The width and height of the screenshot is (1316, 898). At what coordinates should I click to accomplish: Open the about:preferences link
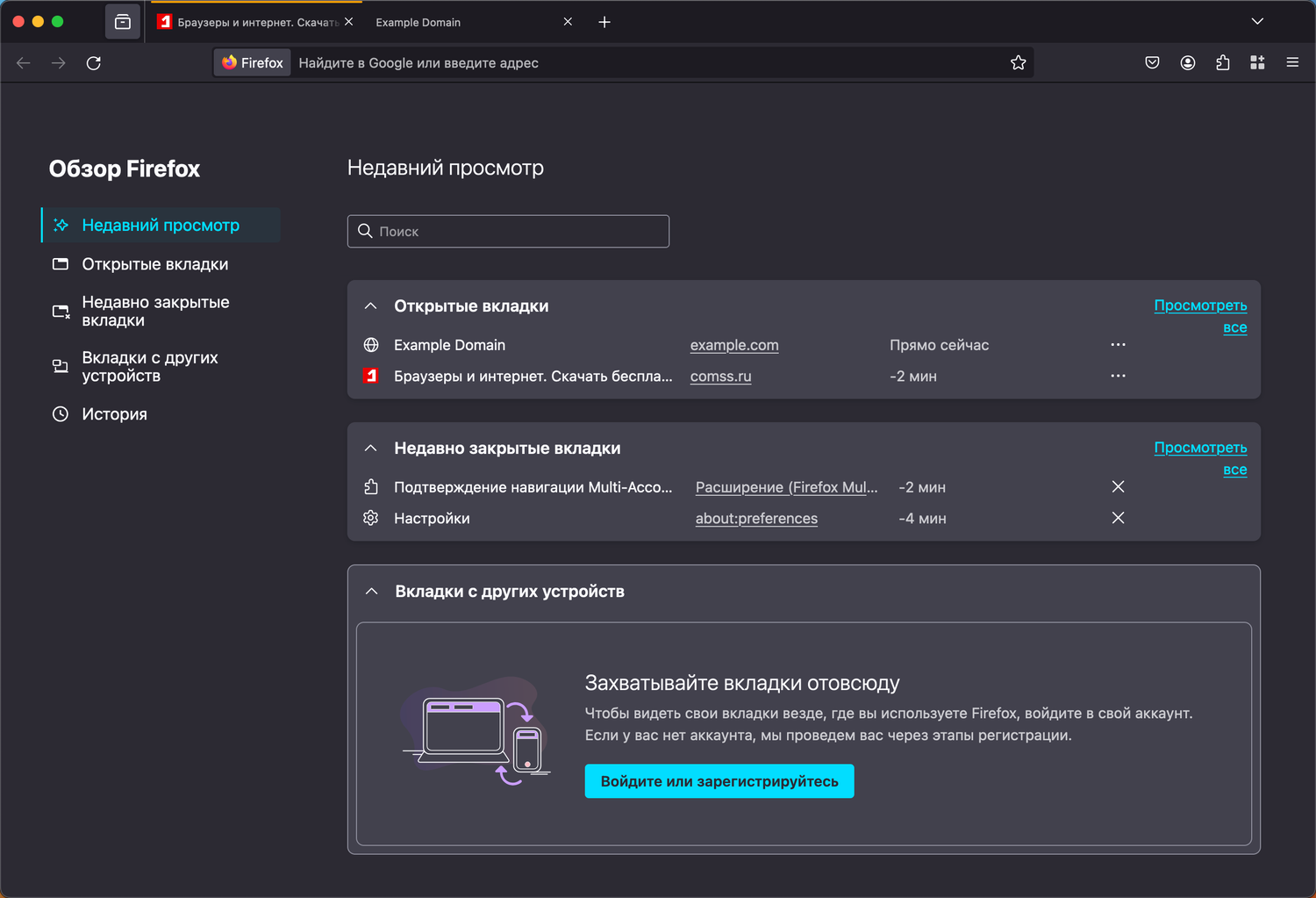click(x=756, y=519)
